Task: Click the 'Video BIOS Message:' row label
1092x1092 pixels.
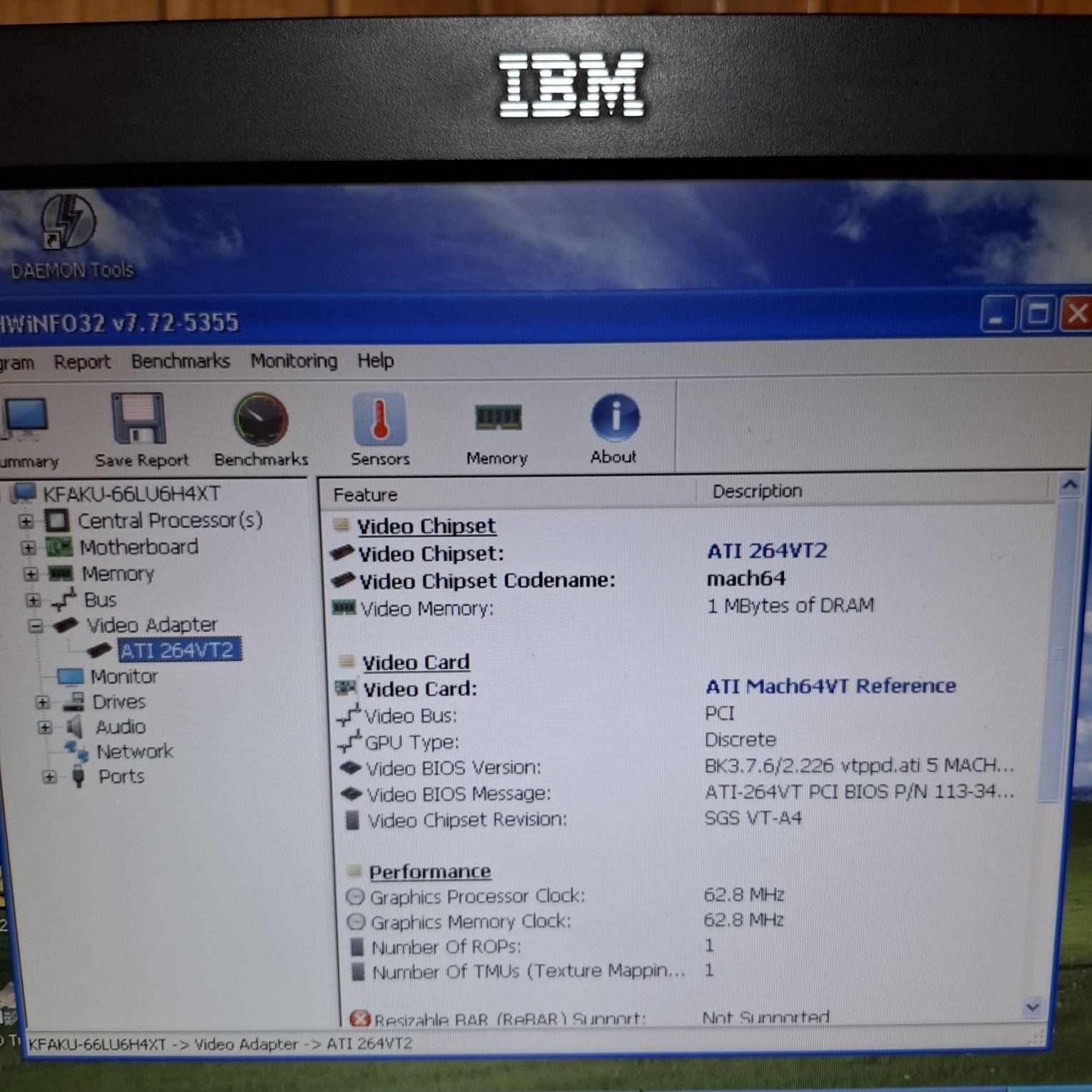Action: coord(459,794)
